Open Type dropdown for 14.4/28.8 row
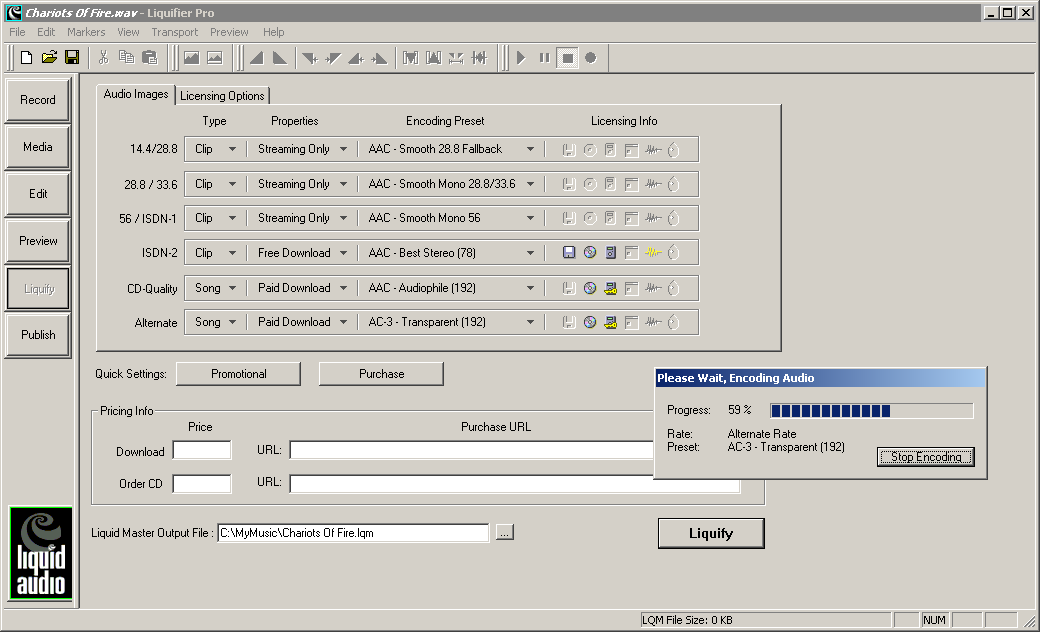The image size is (1040, 632). [x=232, y=149]
